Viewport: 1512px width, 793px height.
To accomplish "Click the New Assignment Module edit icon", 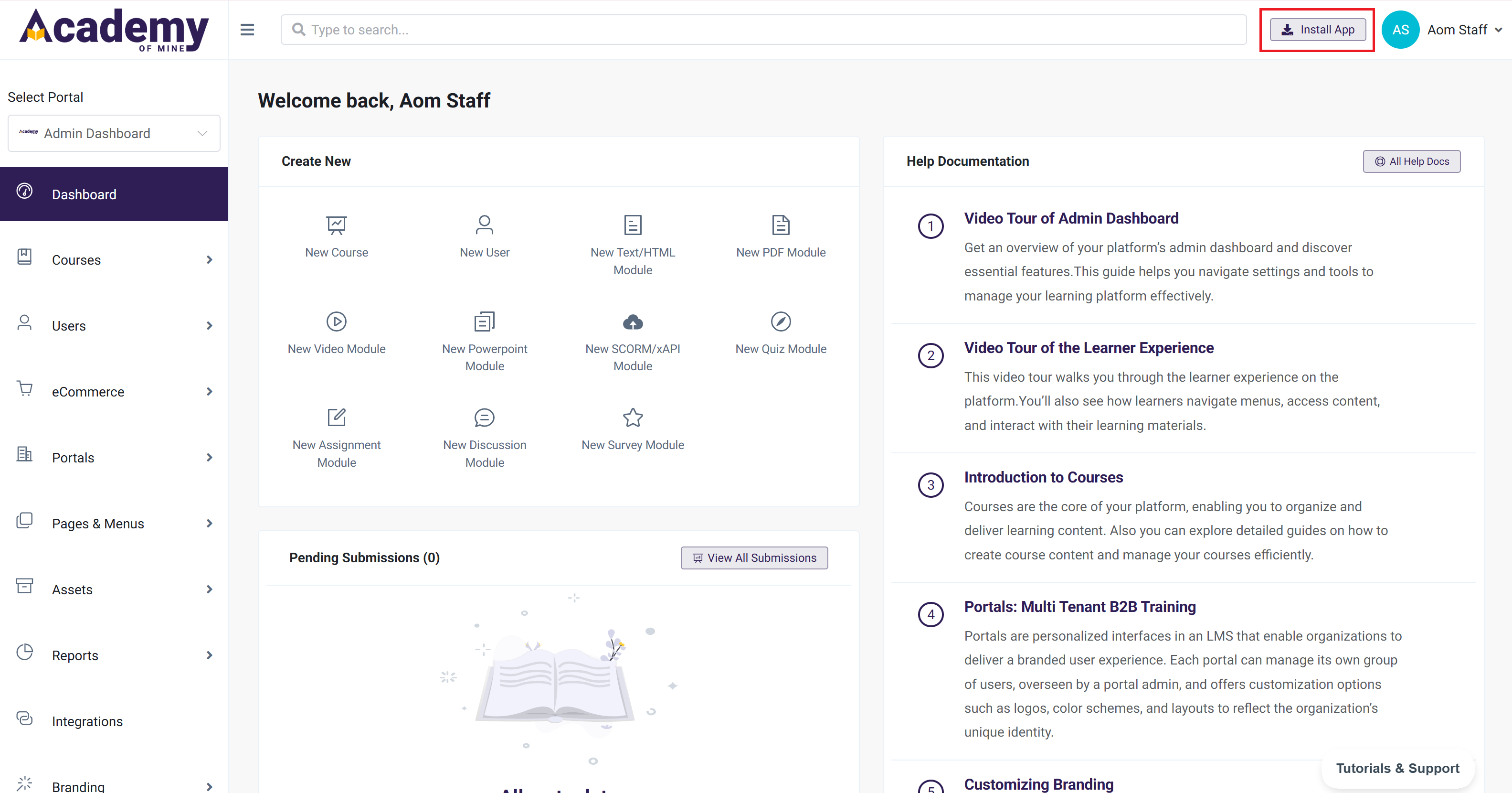I will [336, 418].
